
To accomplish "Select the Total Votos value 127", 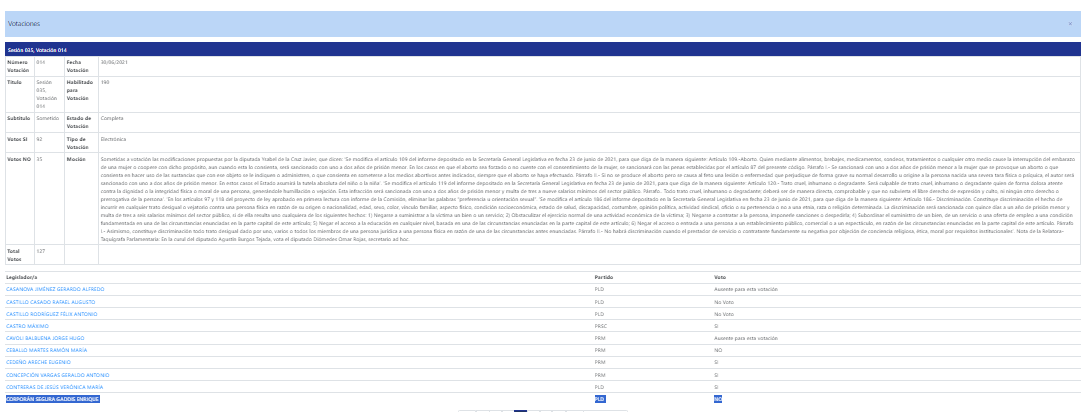I will coord(40,250).
